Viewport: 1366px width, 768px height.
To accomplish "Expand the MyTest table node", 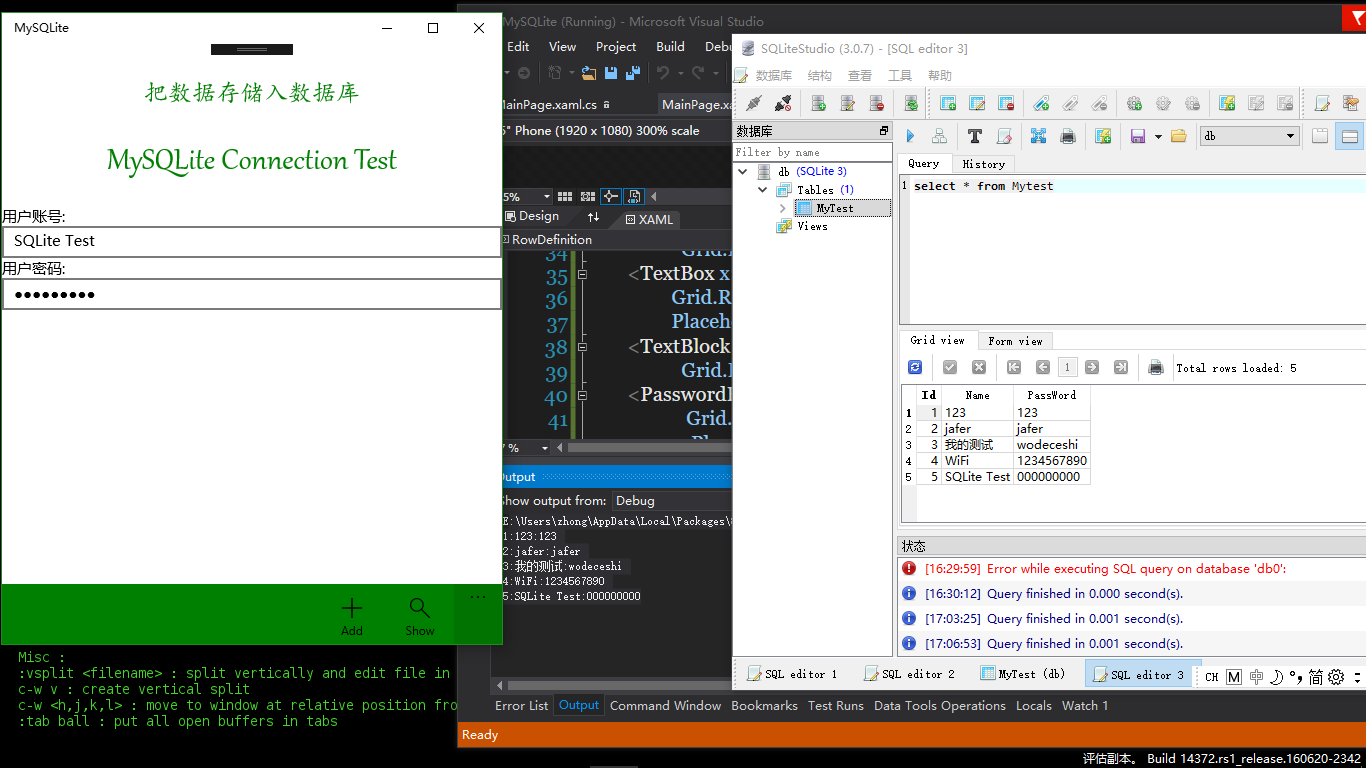I will pyautogui.click(x=783, y=208).
